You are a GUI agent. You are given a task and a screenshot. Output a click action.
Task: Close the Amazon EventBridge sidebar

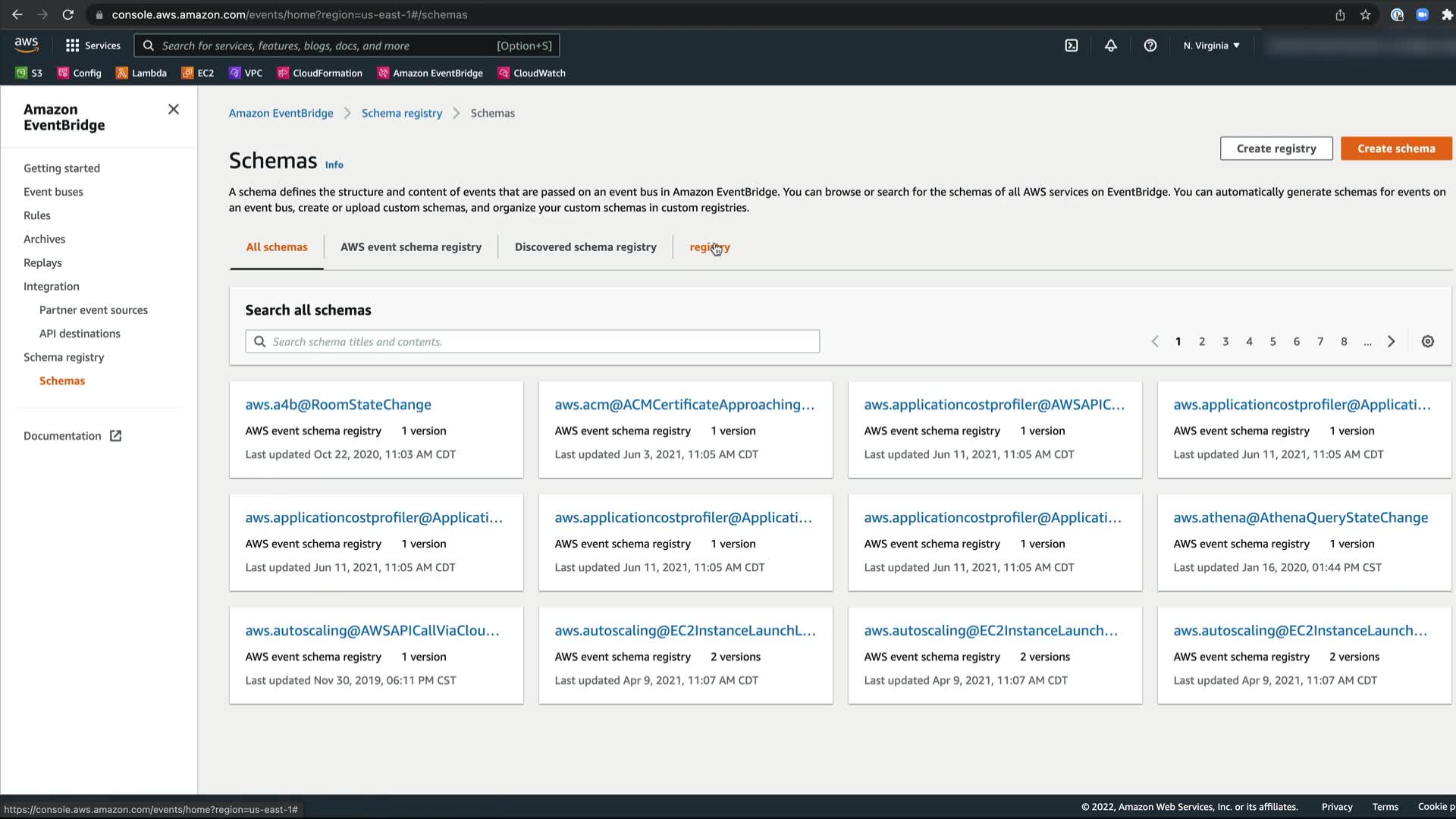pyautogui.click(x=174, y=109)
